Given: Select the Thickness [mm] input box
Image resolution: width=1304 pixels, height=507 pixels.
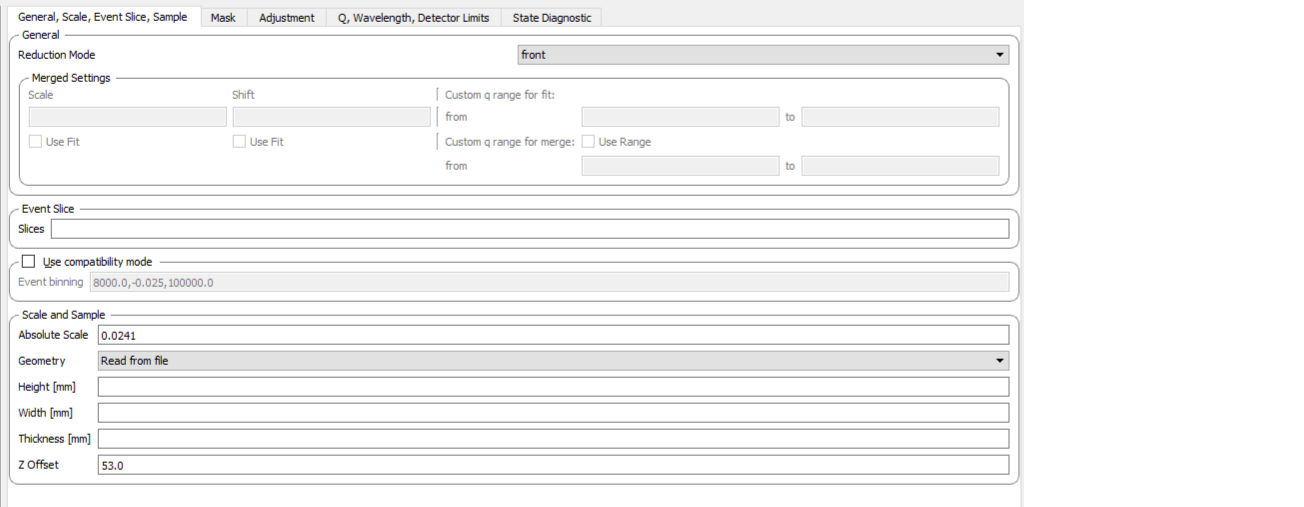Looking at the screenshot, I should [552, 439].
